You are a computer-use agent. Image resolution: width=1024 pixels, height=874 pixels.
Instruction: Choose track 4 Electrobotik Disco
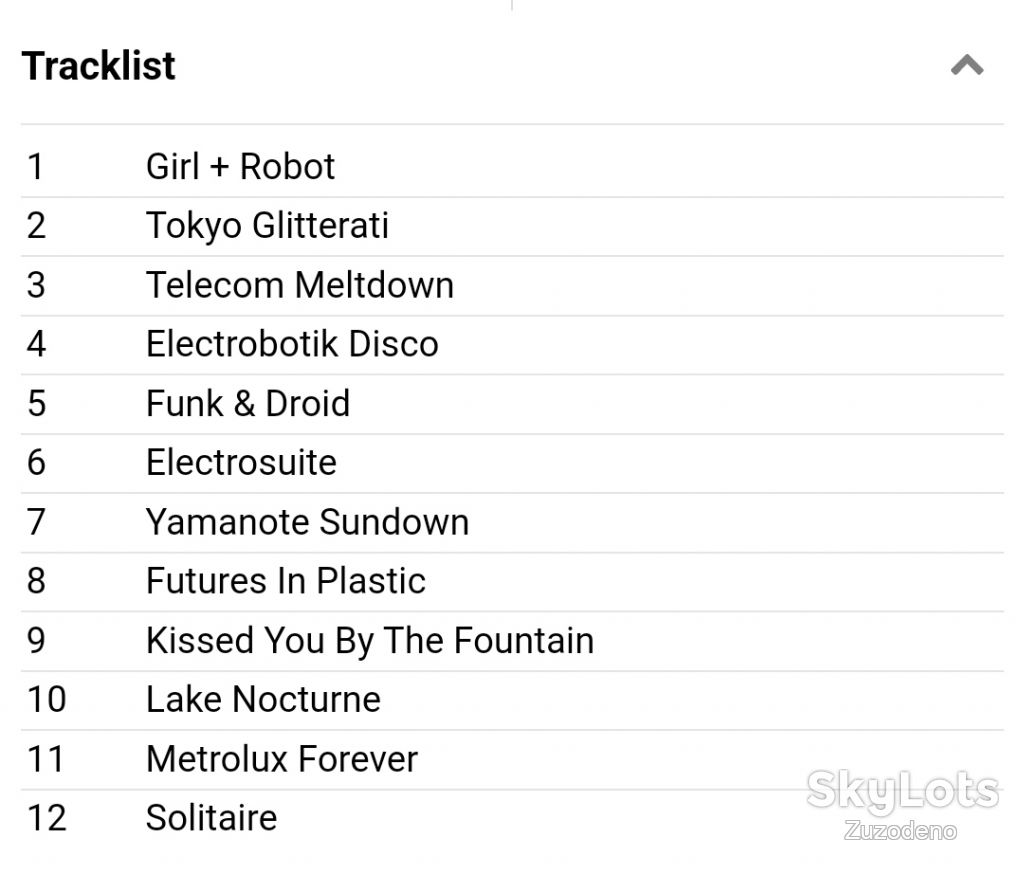512,344
